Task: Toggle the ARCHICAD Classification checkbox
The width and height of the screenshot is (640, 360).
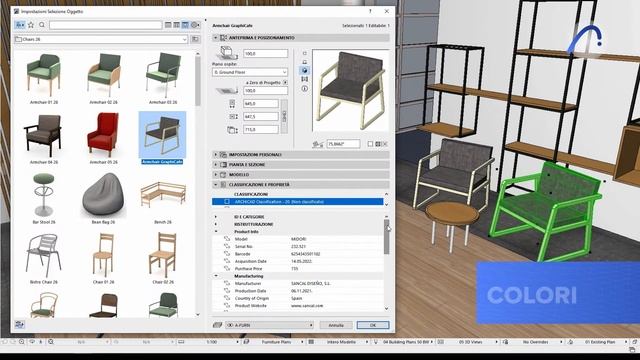Action: pyautogui.click(x=227, y=202)
